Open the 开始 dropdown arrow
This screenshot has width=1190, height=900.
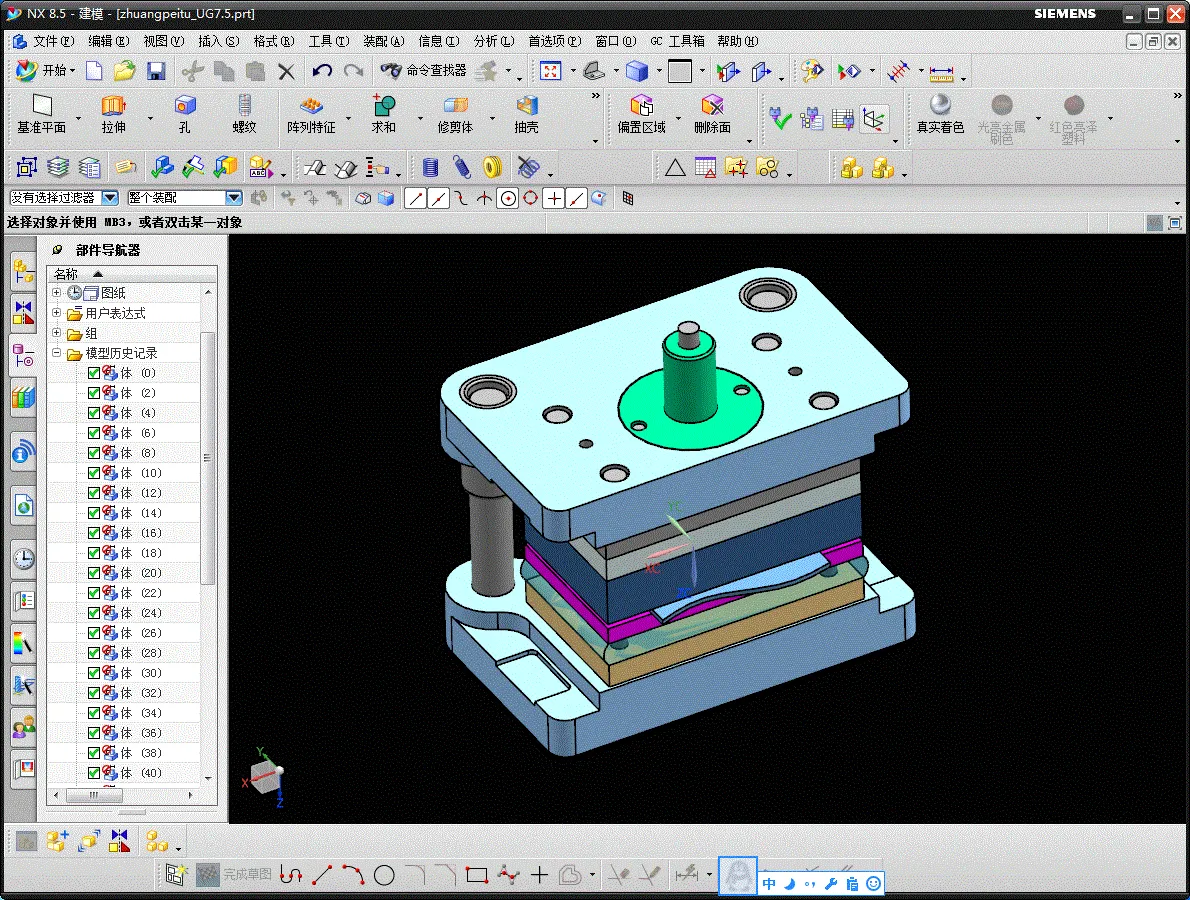click(73, 71)
